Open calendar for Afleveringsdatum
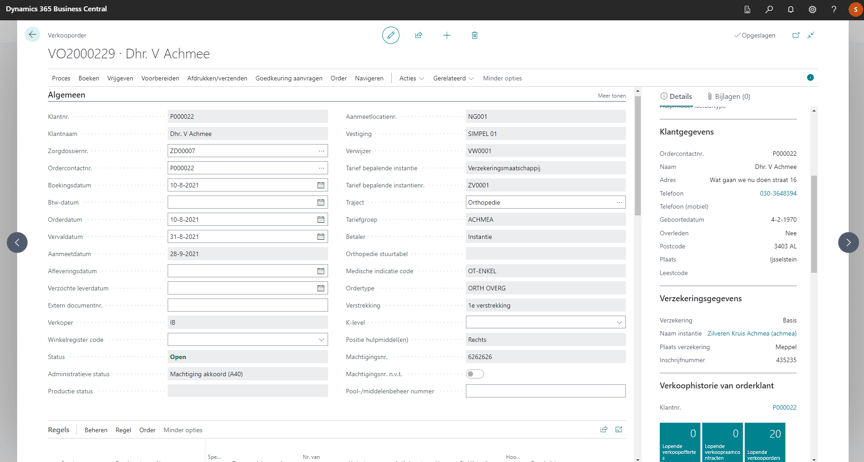This screenshot has width=864, height=462. (321, 271)
